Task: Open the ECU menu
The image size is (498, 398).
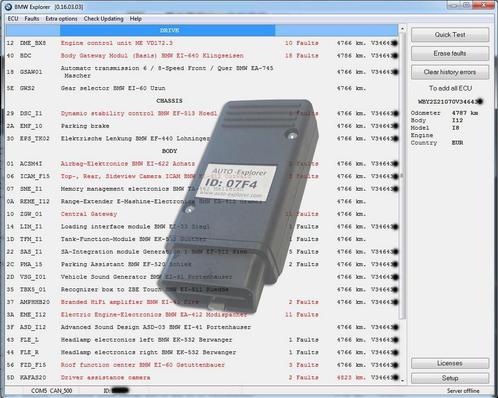Action: [13, 19]
